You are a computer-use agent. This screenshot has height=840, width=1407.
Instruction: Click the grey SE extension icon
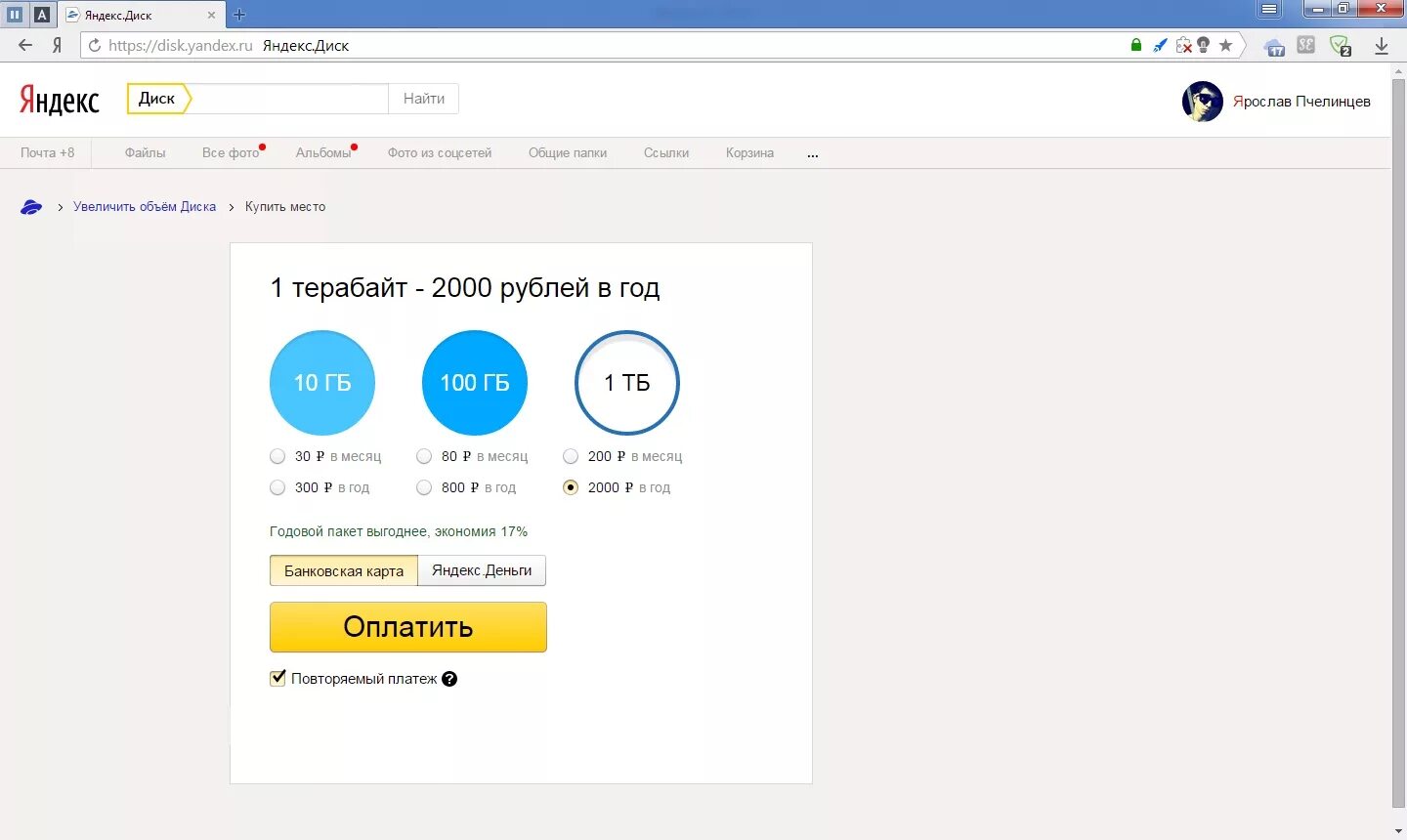[1306, 44]
